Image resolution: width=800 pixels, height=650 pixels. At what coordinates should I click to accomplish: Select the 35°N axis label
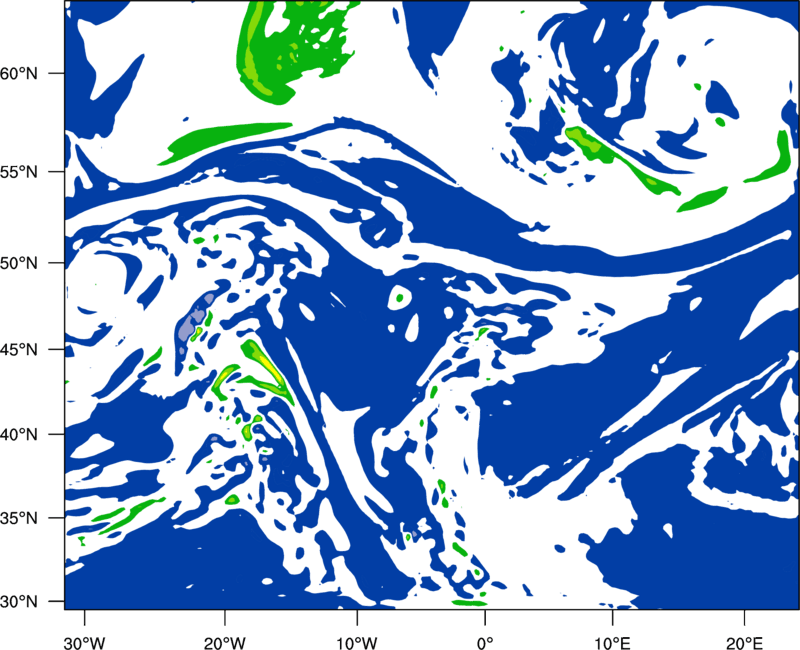pos(19,518)
